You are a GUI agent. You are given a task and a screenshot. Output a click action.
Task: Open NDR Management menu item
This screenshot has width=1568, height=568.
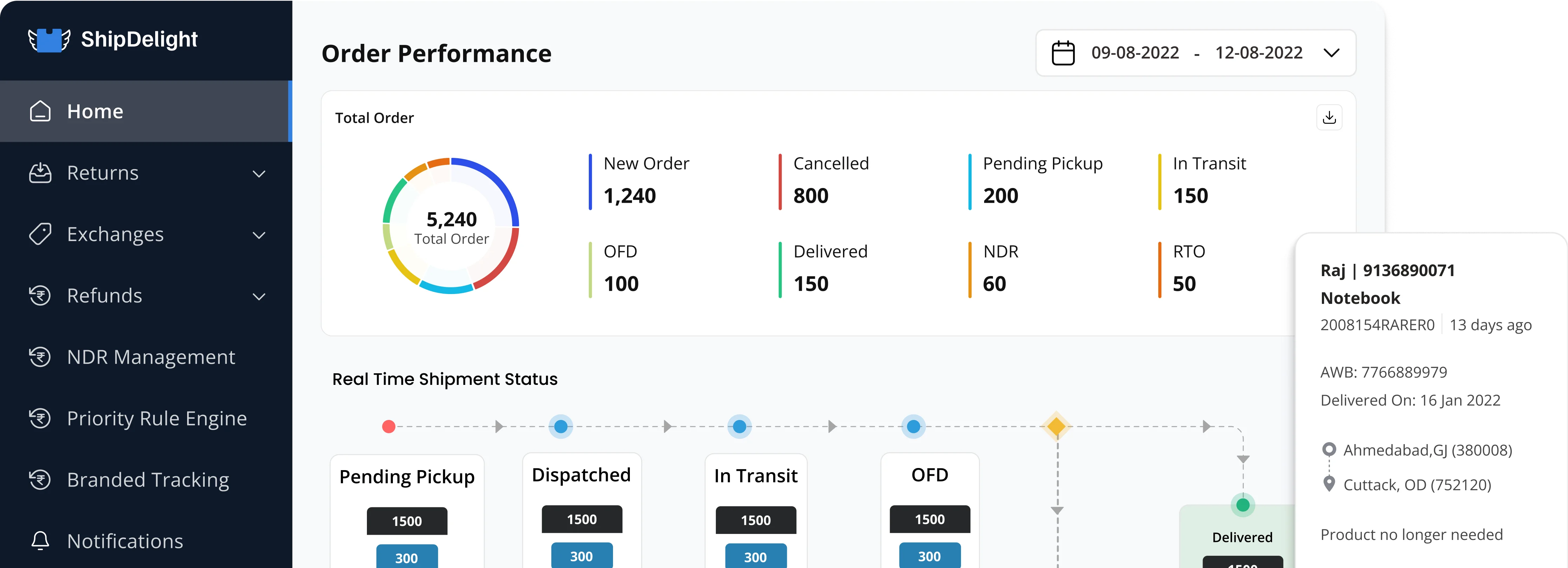(x=150, y=357)
